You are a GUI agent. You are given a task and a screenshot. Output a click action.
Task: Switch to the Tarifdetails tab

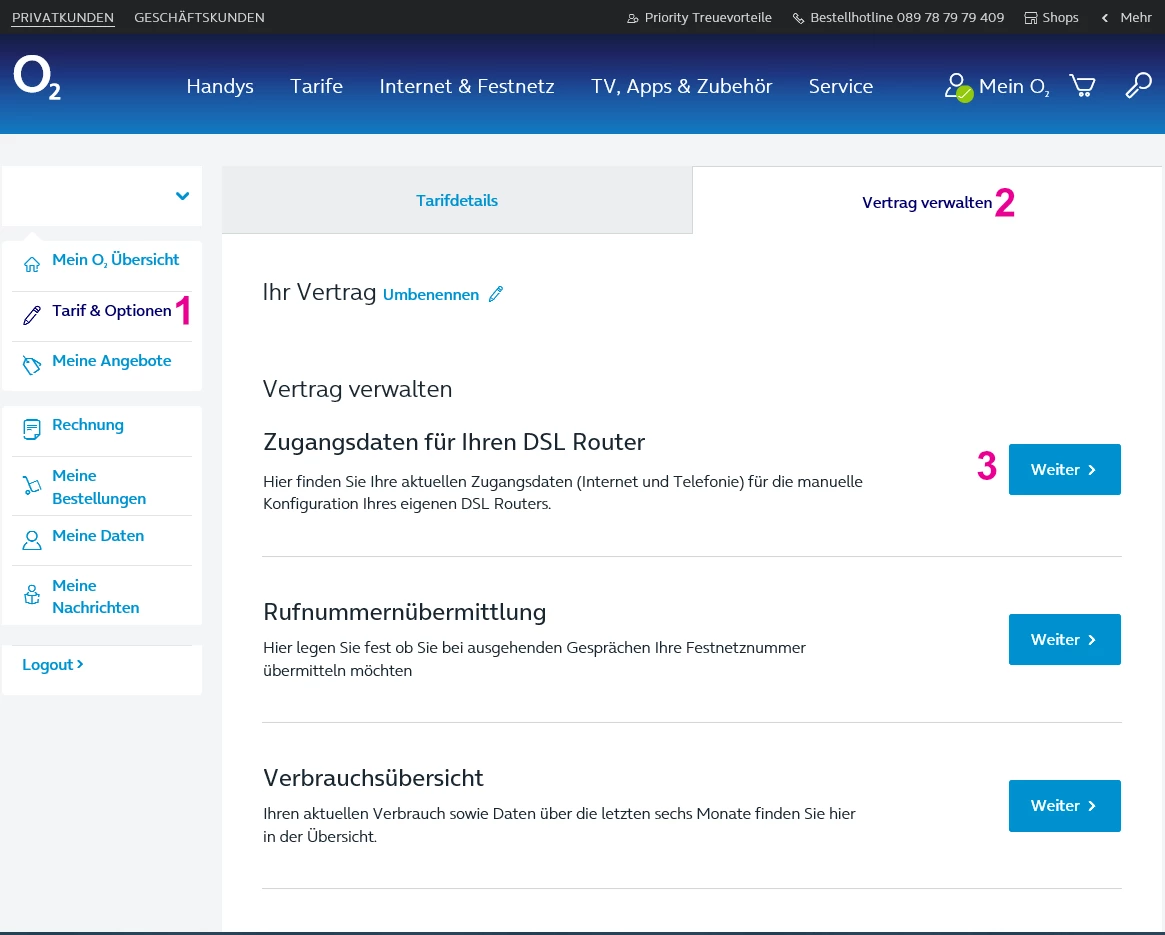(x=457, y=200)
